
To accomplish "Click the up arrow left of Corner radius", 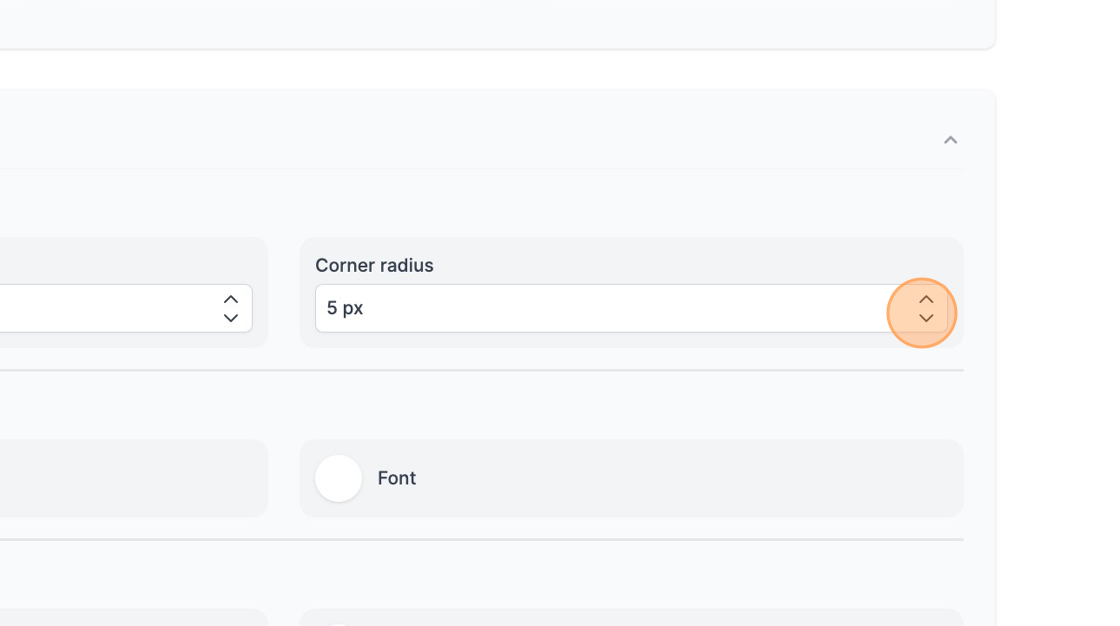I will tap(231, 299).
